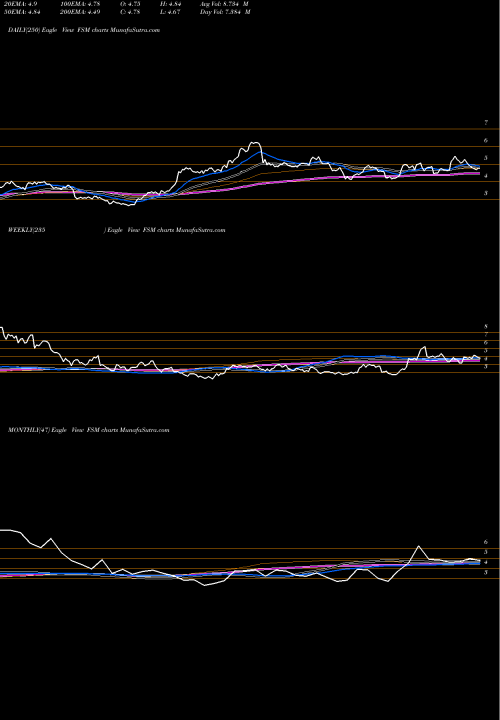The width and height of the screenshot is (500, 720).
Task: Click the weekly chart axis label 8
Action: pyautogui.click(x=486, y=326)
